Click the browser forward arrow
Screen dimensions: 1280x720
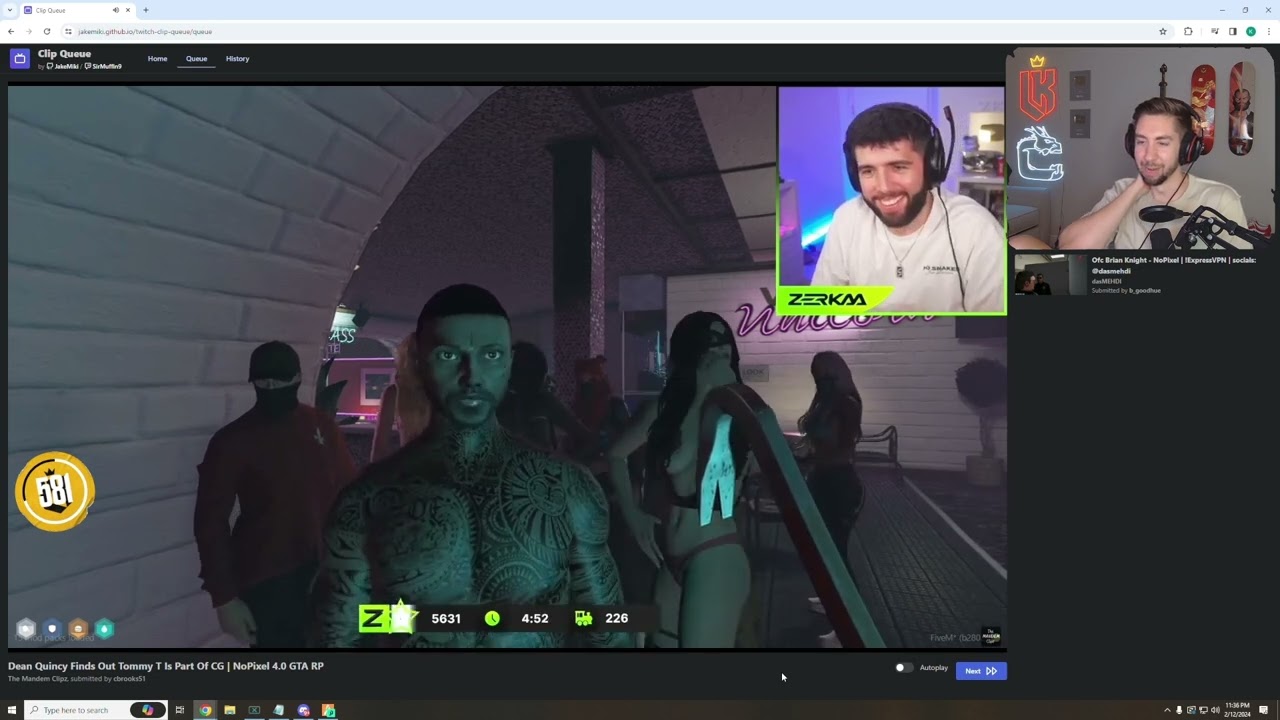pos(28,31)
